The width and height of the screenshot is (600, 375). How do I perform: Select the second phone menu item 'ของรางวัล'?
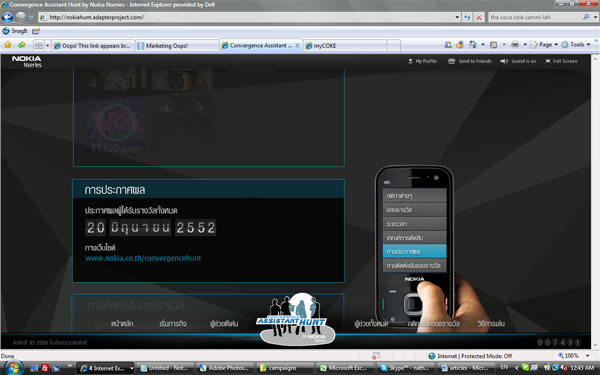pos(414,210)
